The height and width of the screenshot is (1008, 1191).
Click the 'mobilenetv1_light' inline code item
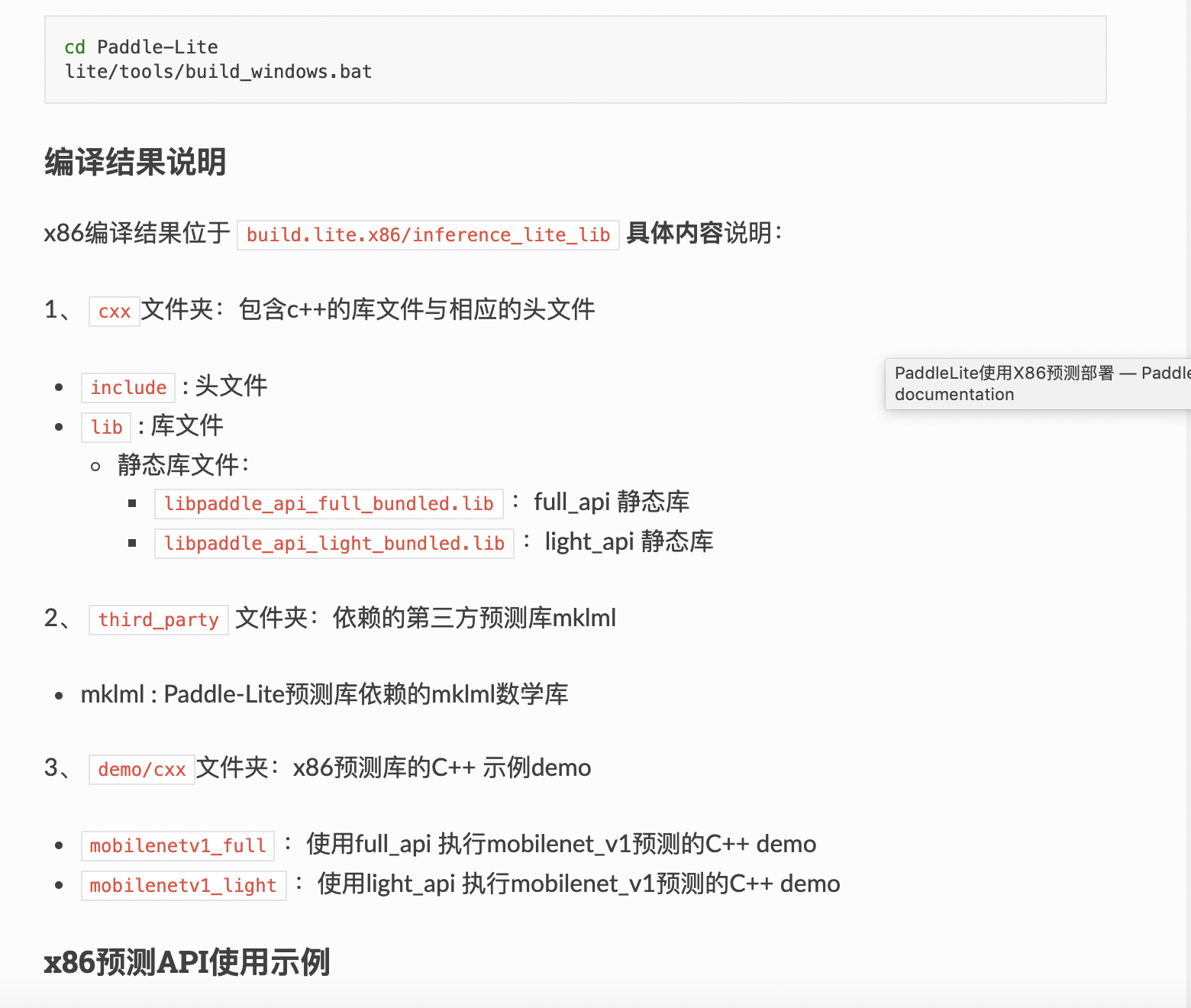tap(184, 886)
